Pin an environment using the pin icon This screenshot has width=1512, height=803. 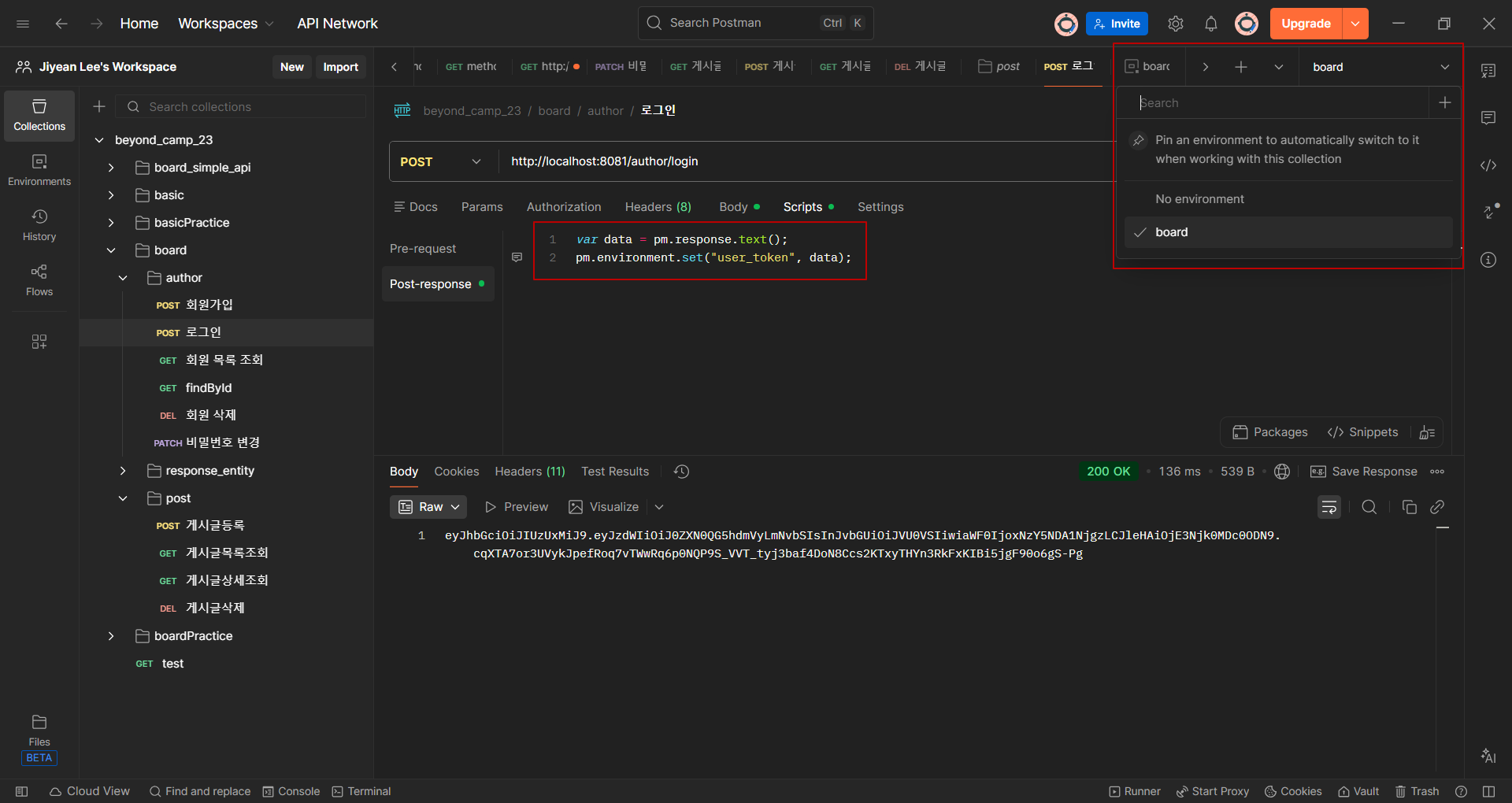1139,140
